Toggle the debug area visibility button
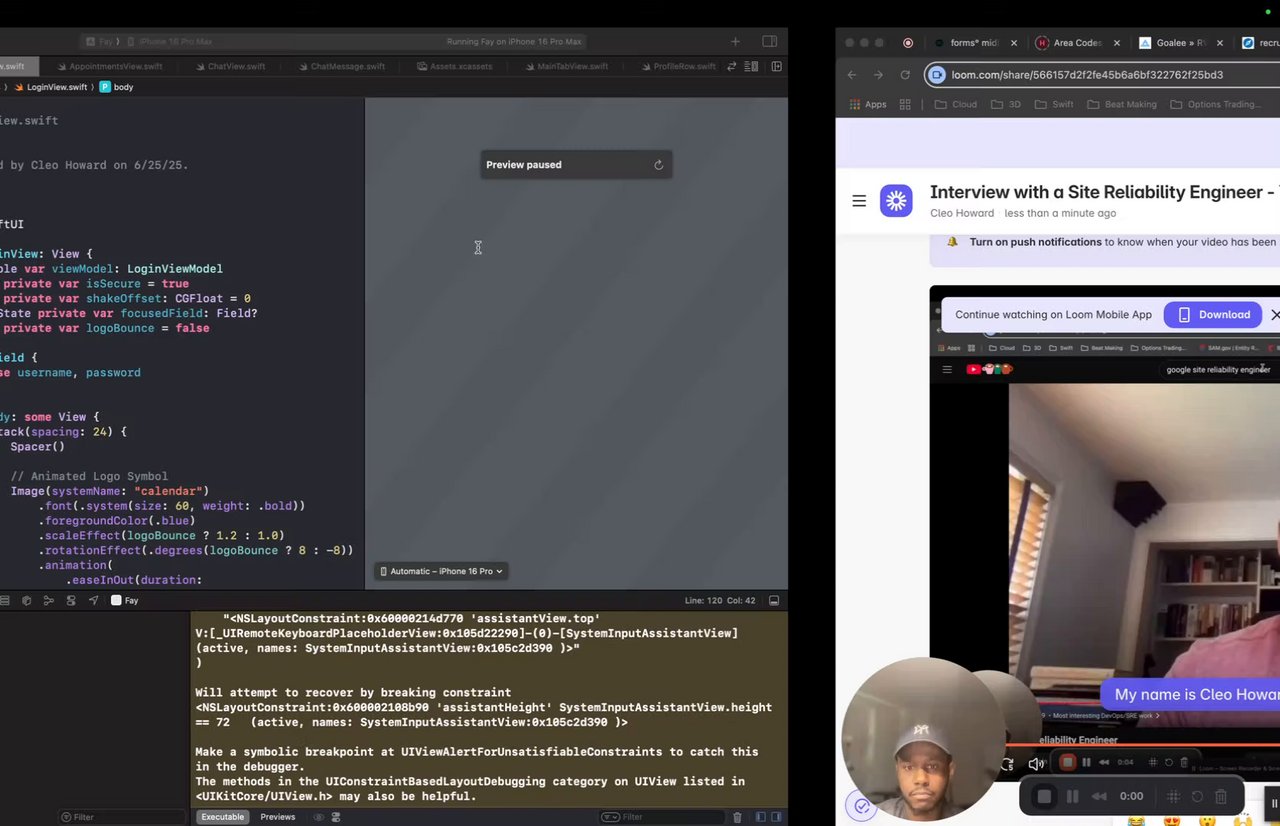The image size is (1280, 826). pos(774,600)
